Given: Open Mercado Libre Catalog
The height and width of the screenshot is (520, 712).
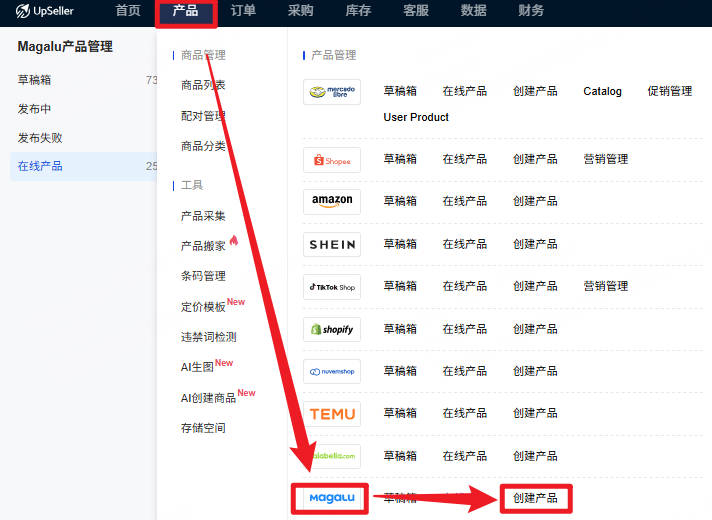Looking at the screenshot, I should tap(602, 91).
